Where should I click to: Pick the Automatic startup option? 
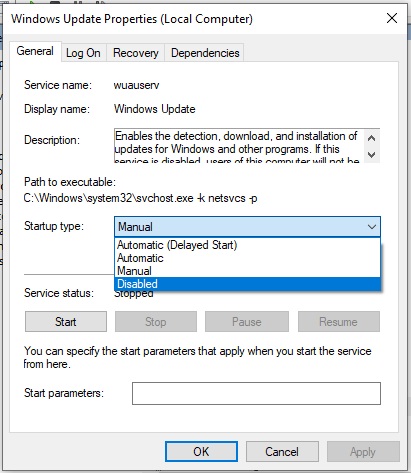(x=247, y=258)
